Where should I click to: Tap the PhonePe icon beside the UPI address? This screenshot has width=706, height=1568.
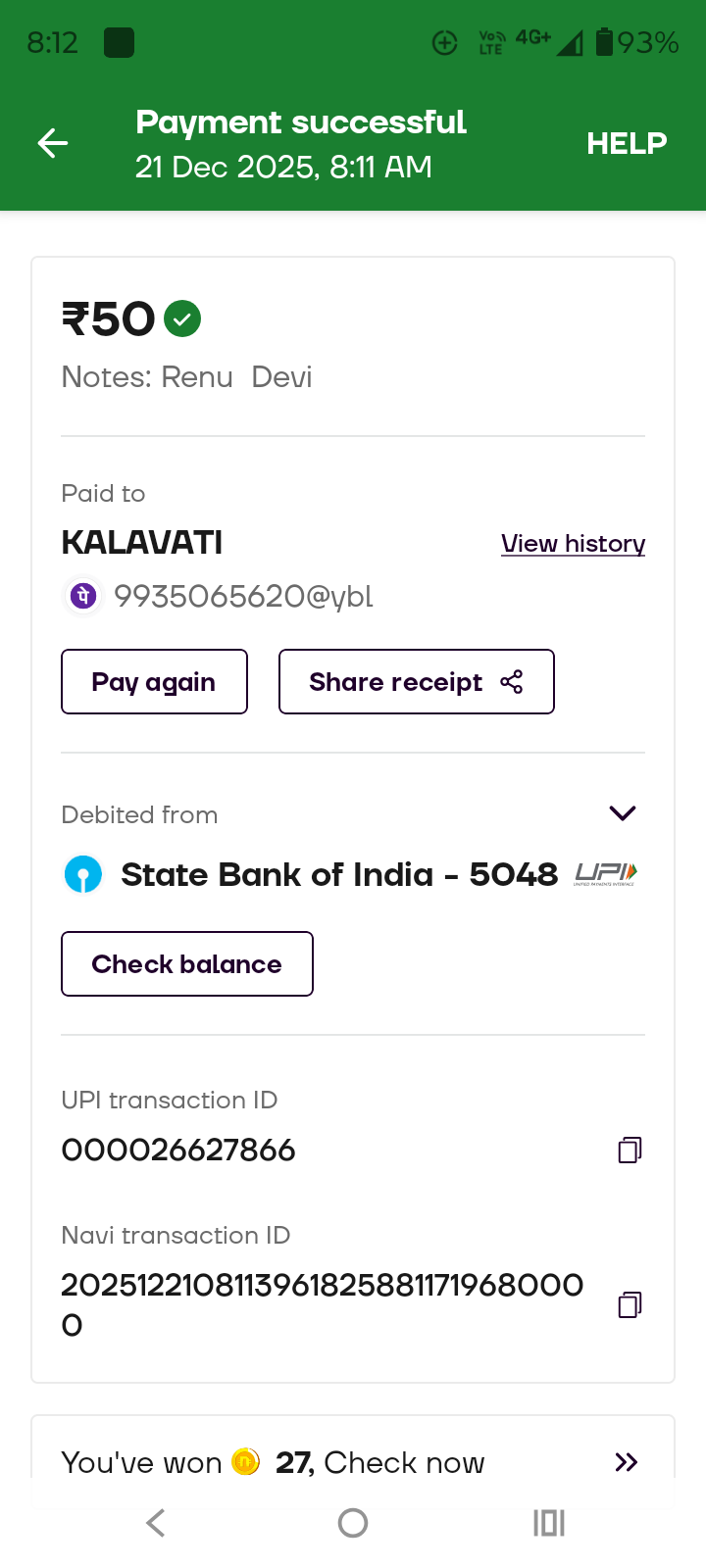(84, 596)
